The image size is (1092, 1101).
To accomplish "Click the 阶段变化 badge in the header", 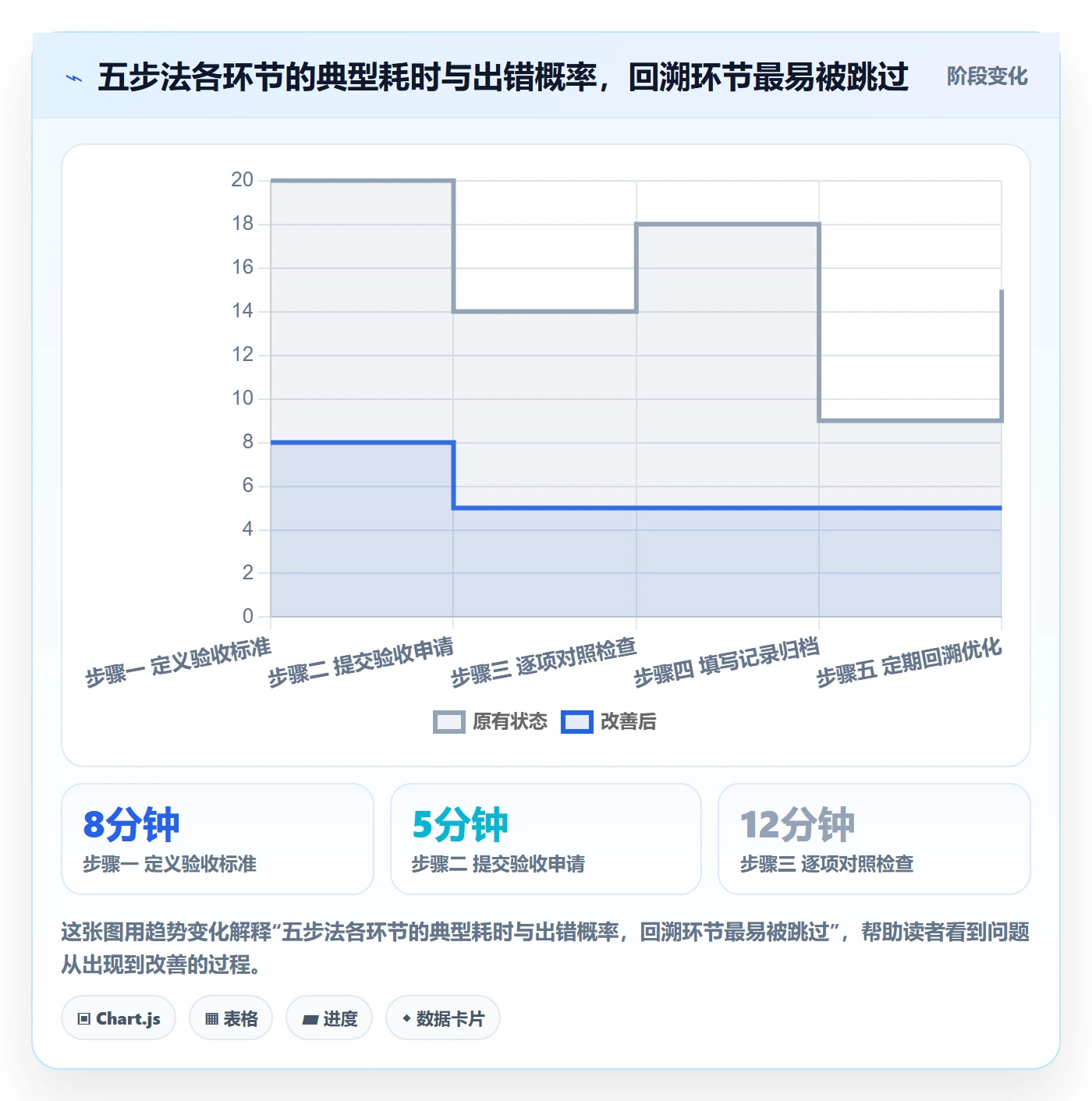I will (x=987, y=76).
